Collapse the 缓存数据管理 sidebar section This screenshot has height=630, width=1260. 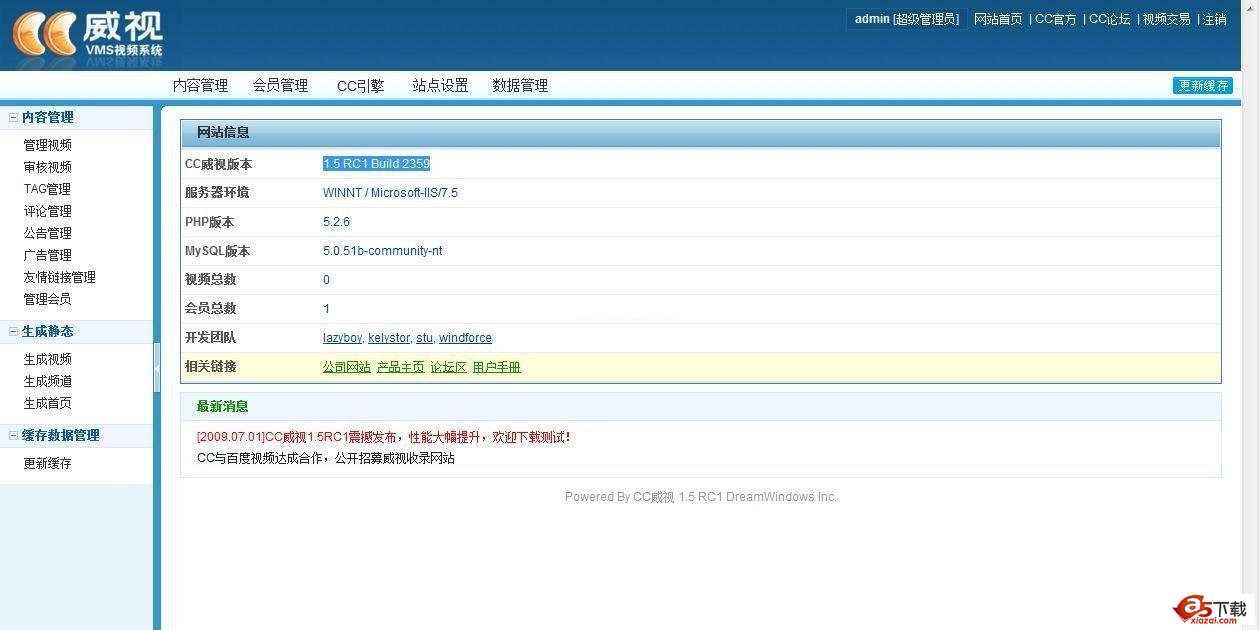click(13, 436)
